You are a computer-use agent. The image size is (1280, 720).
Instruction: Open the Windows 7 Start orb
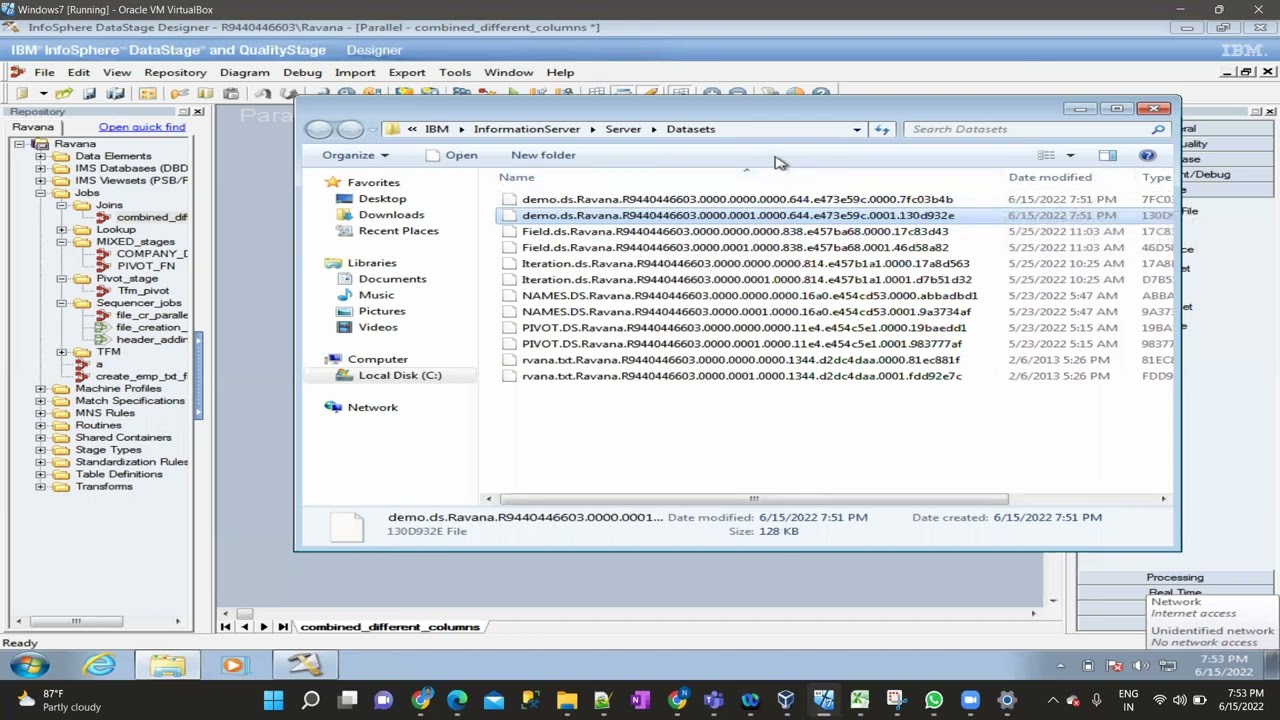click(30, 665)
